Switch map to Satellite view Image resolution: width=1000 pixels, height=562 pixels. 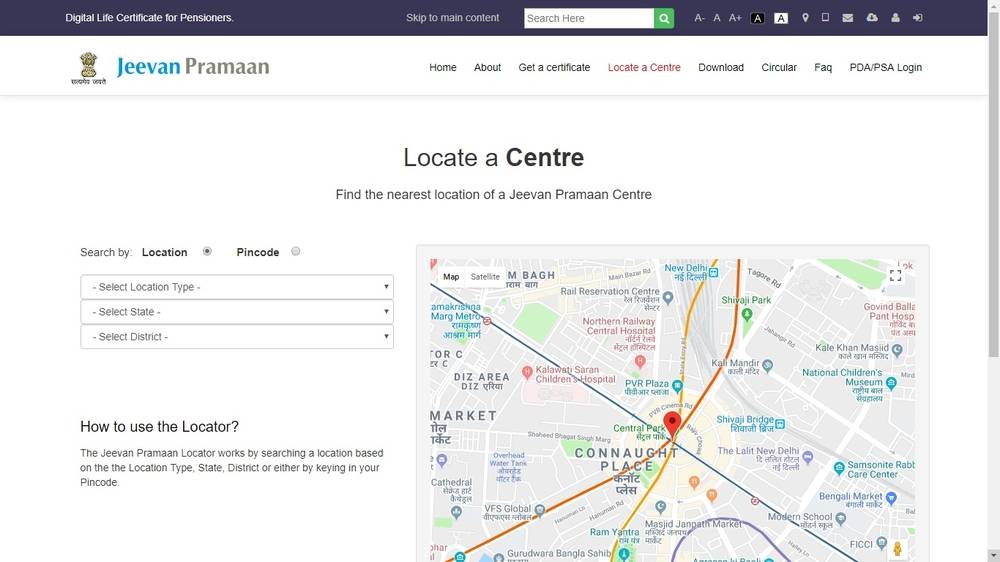pyautogui.click(x=485, y=277)
